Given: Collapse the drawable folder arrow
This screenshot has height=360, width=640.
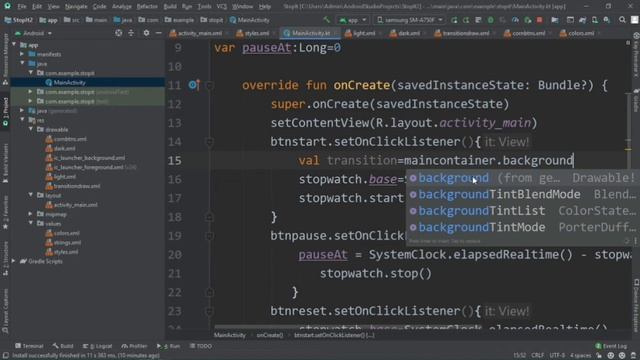Looking at the screenshot, I should (x=31, y=129).
